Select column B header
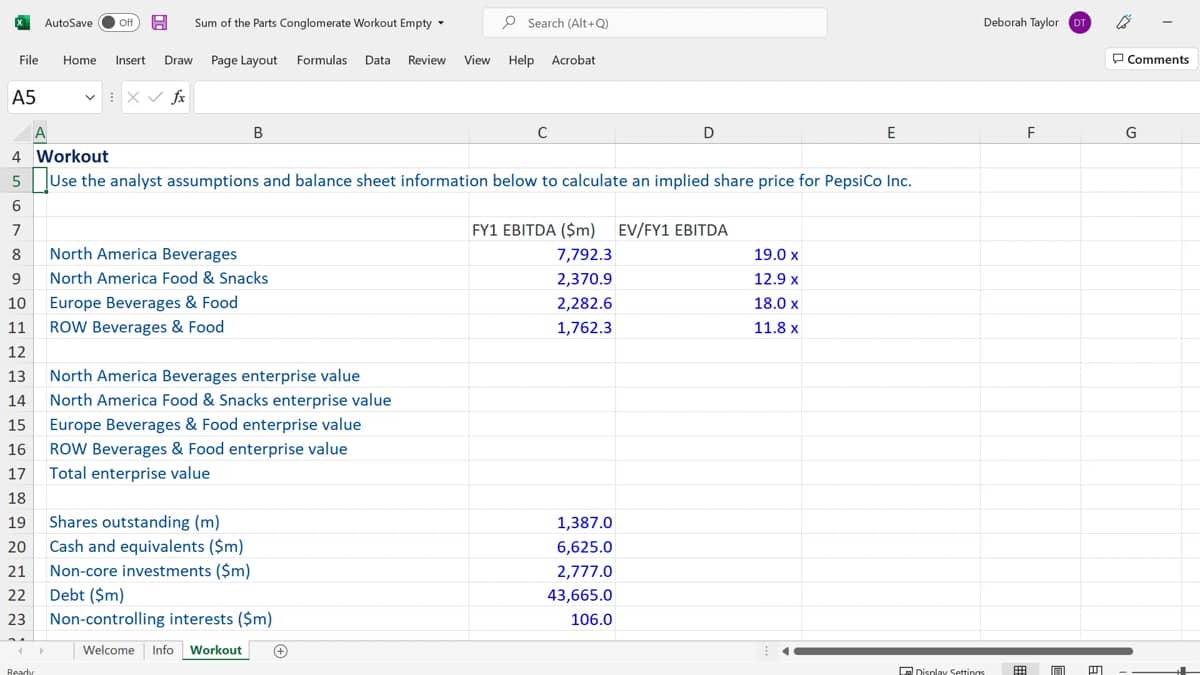Image resolution: width=1200 pixels, height=675 pixels. tap(258, 133)
